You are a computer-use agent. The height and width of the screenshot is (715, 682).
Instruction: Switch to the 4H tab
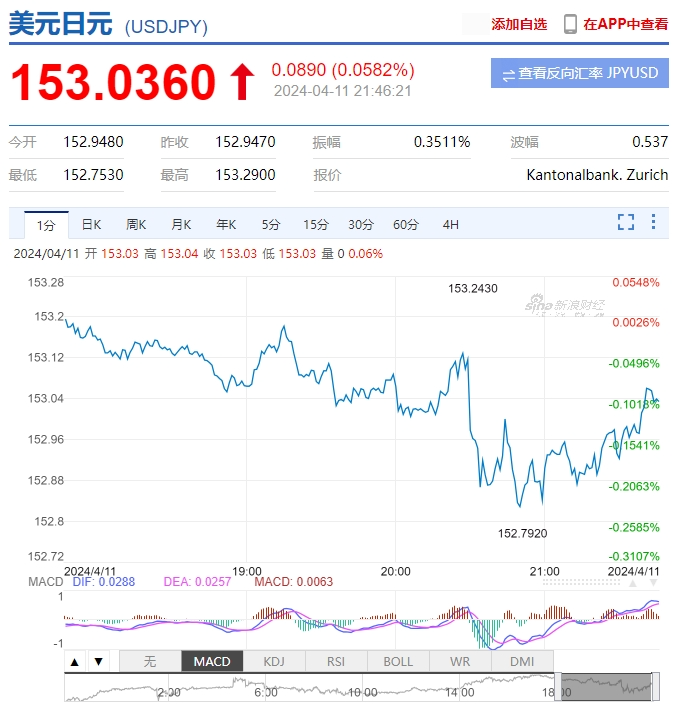point(450,224)
